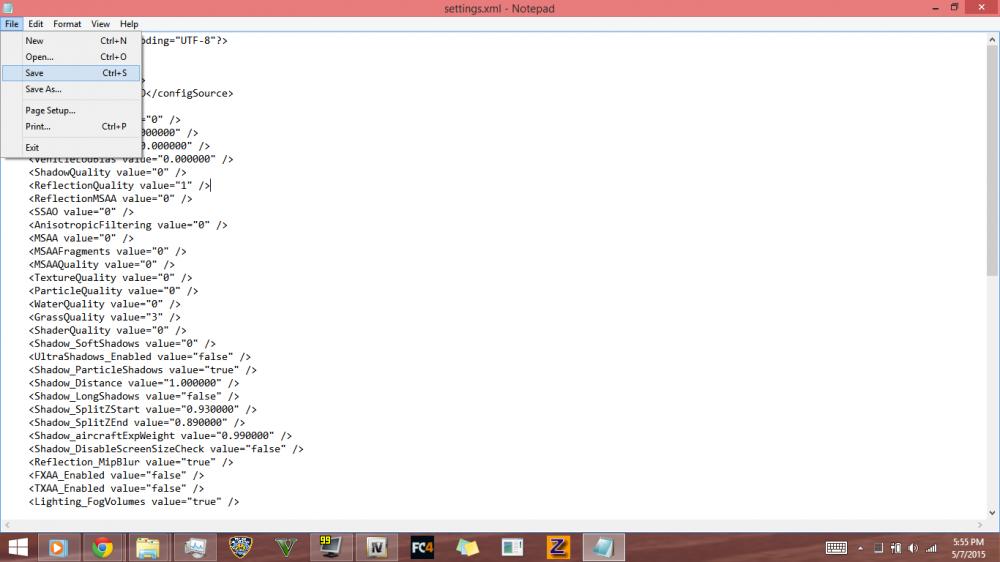This screenshot has width=1000, height=562.
Task: Open the picture monitor taskbar icon
Action: tap(195, 547)
